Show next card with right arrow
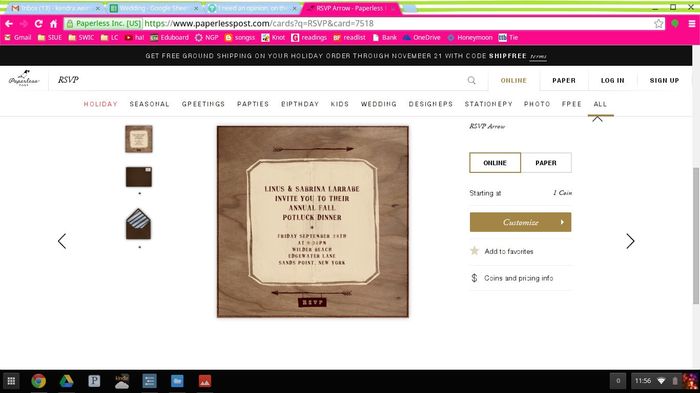 (x=630, y=241)
